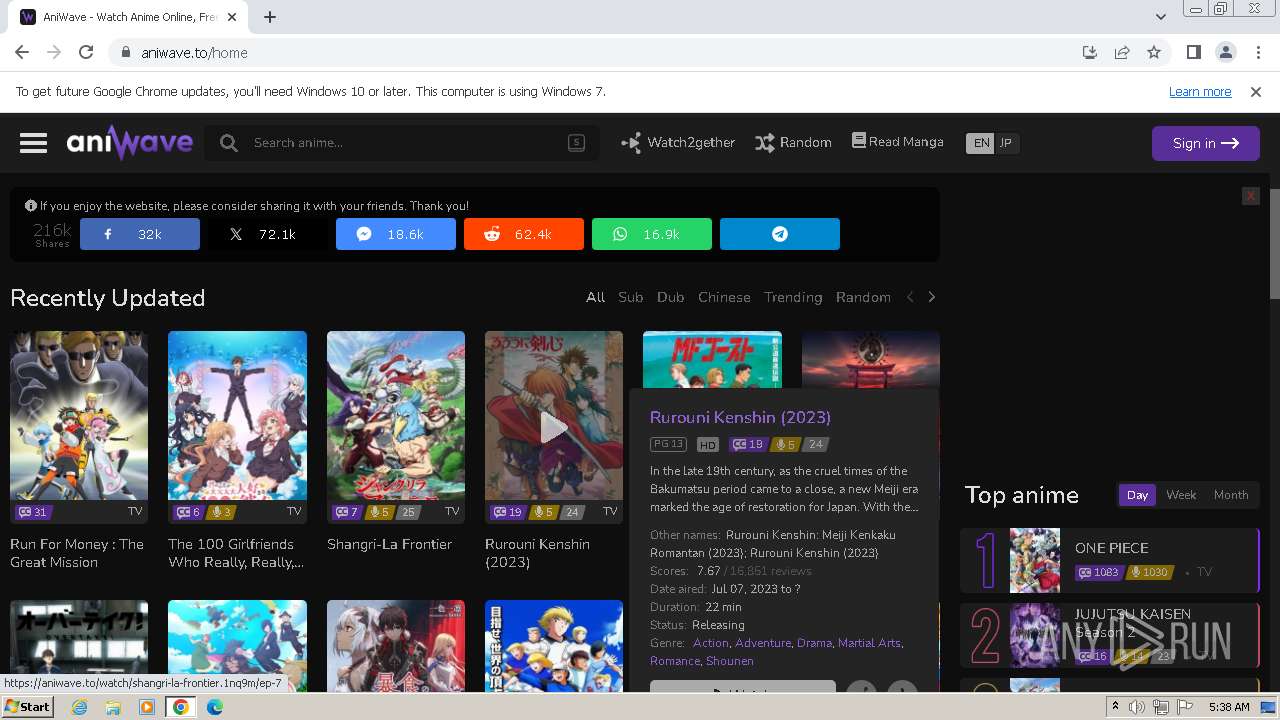Viewport: 1280px width, 720px height.
Task: Select the Dub filter tab
Action: (x=670, y=297)
